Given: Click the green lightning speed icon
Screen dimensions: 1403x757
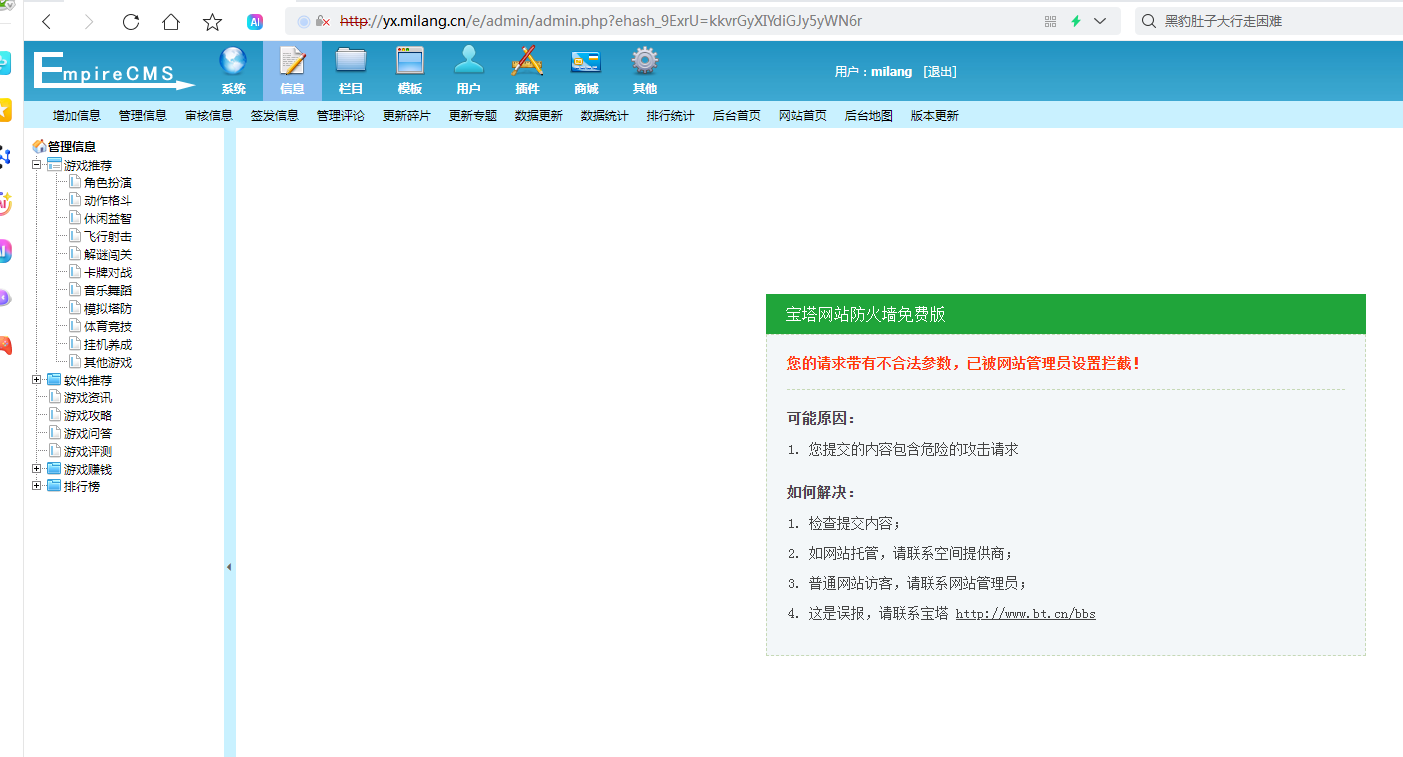Looking at the screenshot, I should (x=1076, y=21).
